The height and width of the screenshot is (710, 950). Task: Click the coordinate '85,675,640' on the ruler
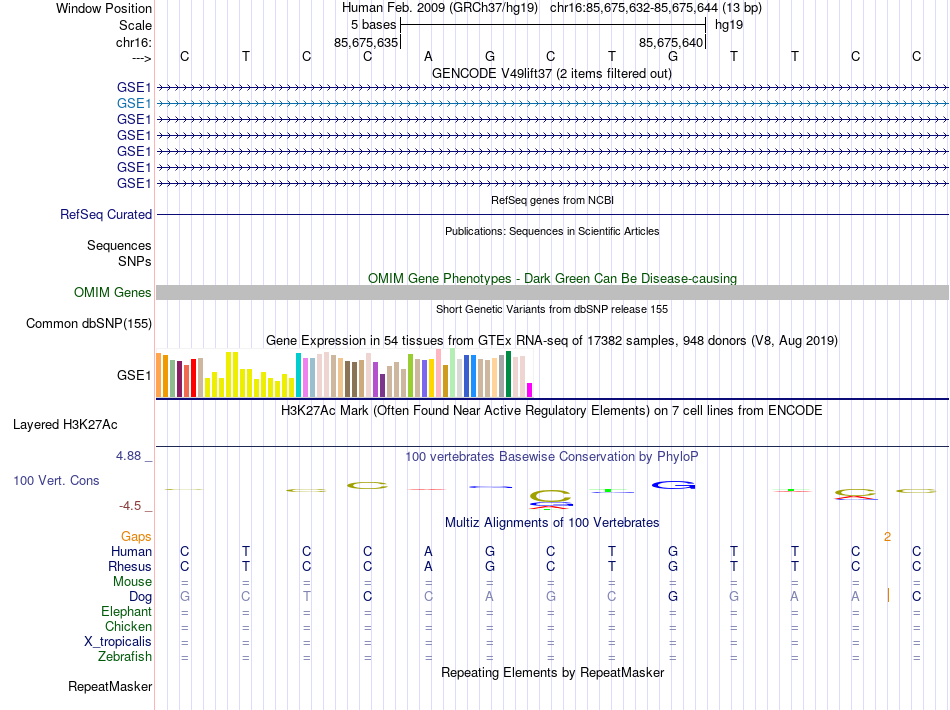(x=671, y=42)
